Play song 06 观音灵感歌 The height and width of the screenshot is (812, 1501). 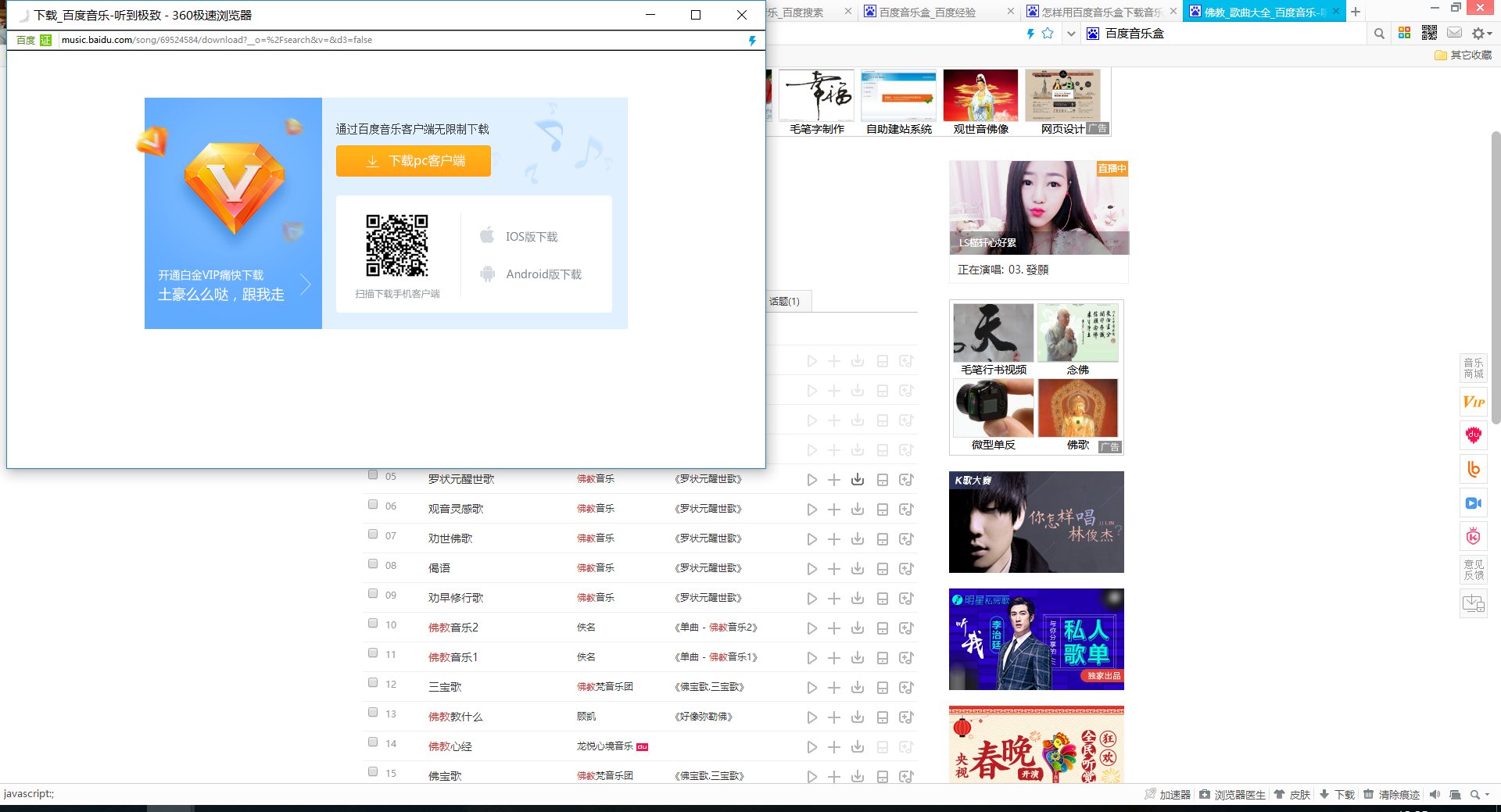(x=812, y=510)
